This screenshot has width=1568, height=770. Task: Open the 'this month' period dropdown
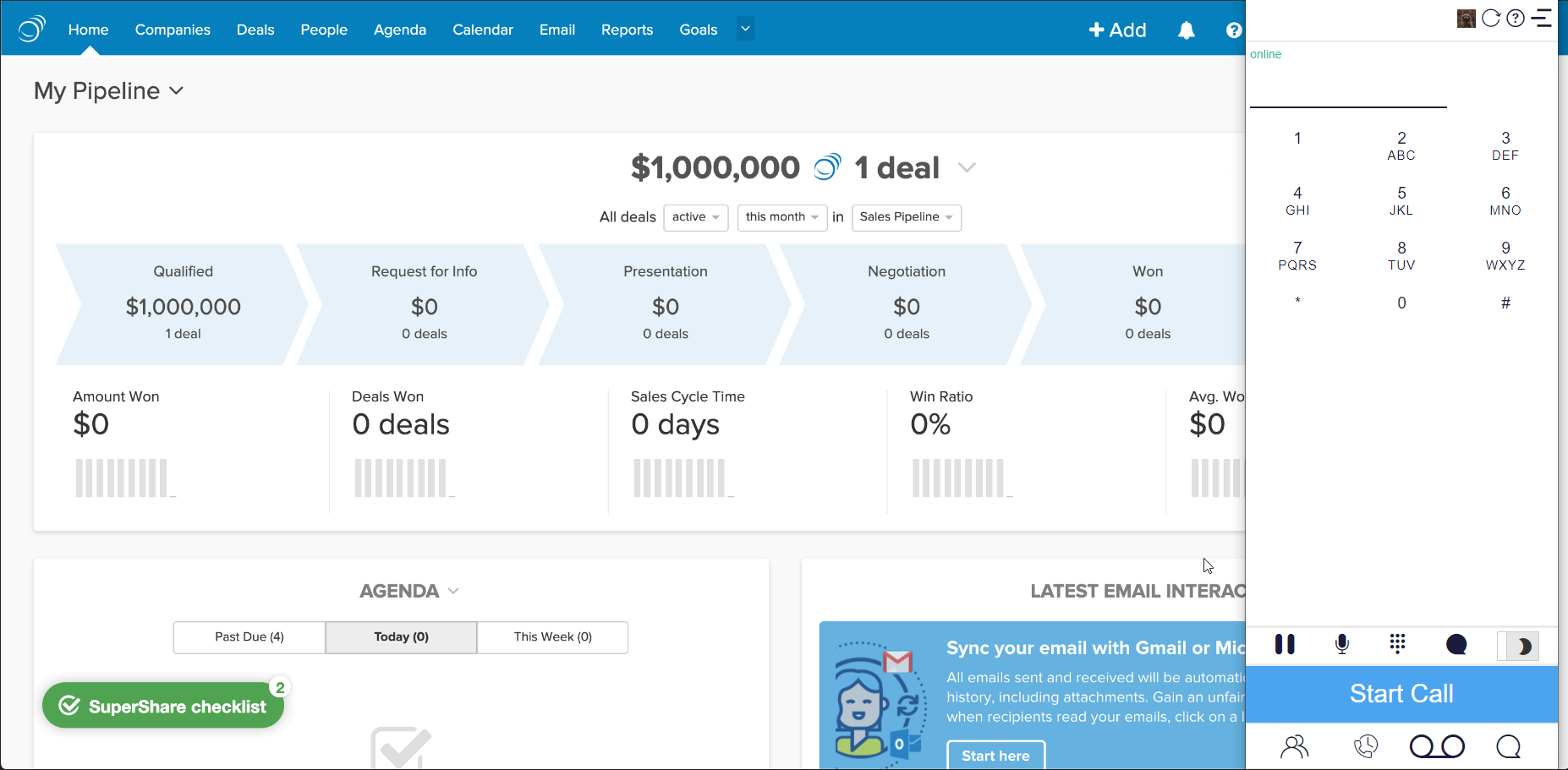781,217
